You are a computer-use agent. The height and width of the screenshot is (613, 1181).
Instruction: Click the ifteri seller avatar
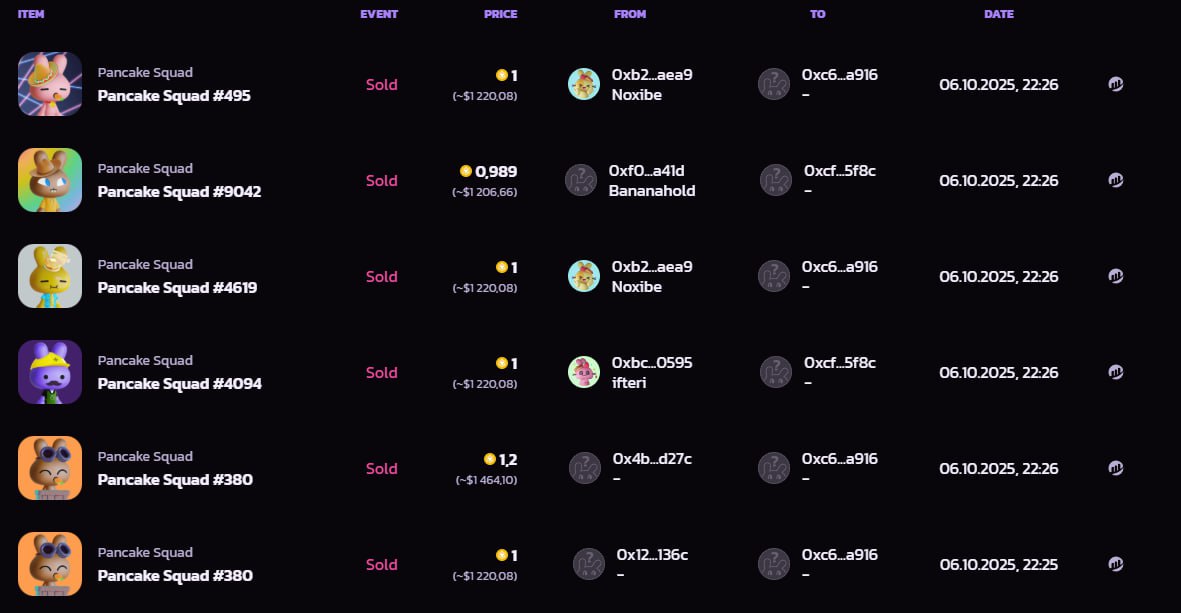point(584,372)
